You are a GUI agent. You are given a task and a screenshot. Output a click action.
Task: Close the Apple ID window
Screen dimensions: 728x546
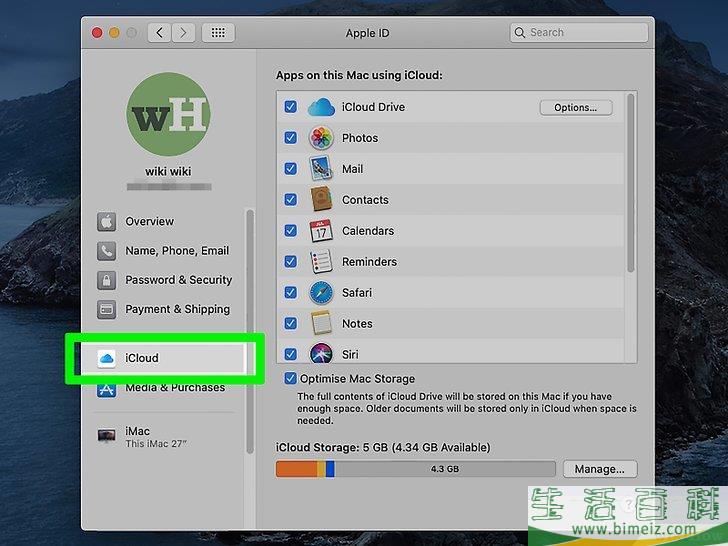pyautogui.click(x=97, y=32)
